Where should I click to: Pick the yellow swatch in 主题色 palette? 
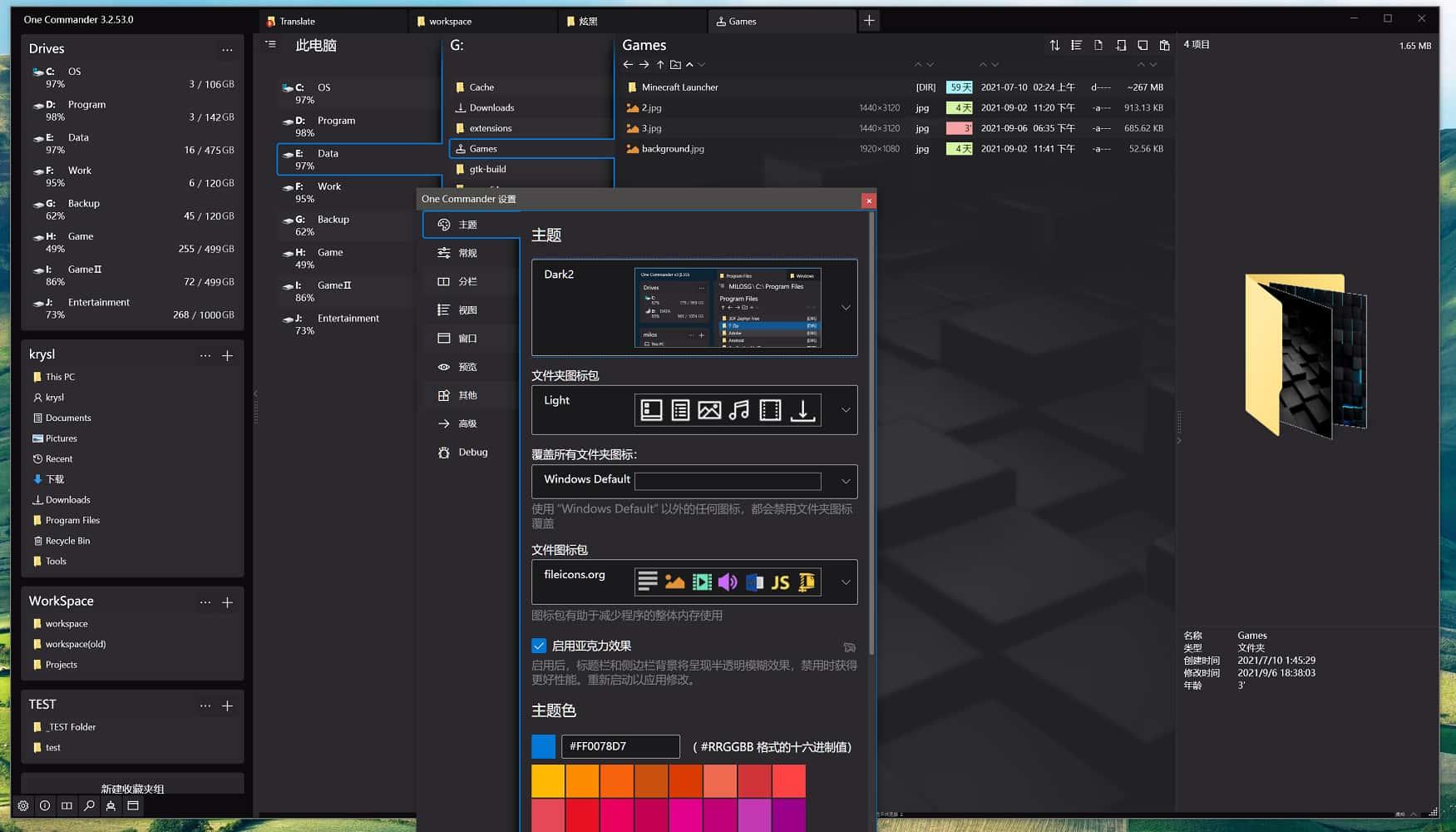click(546, 780)
